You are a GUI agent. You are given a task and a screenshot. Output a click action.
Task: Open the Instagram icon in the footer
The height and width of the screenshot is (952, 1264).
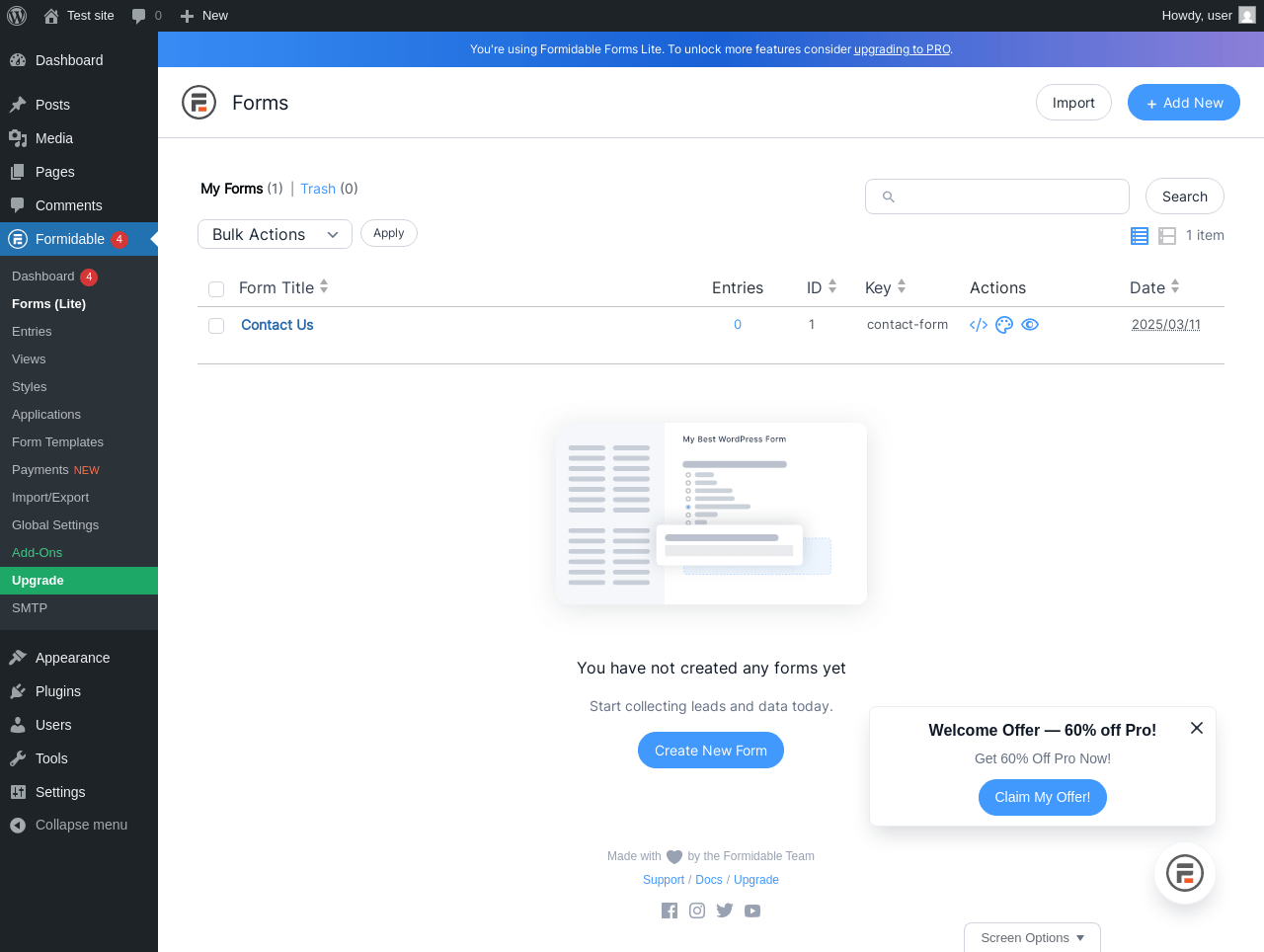pyautogui.click(x=697, y=911)
